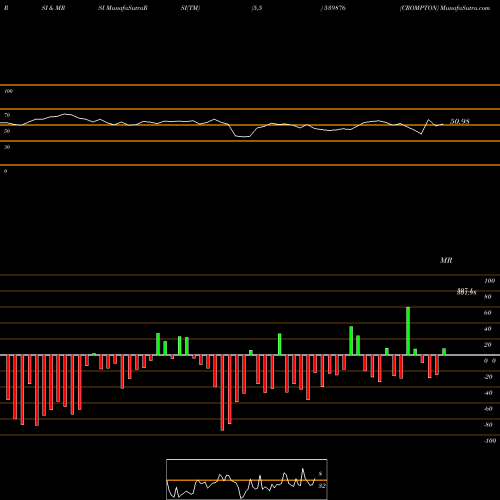Click the RSI axis label 50
Image resolution: width=500 pixels, height=500 pixels.
[x=7, y=131]
